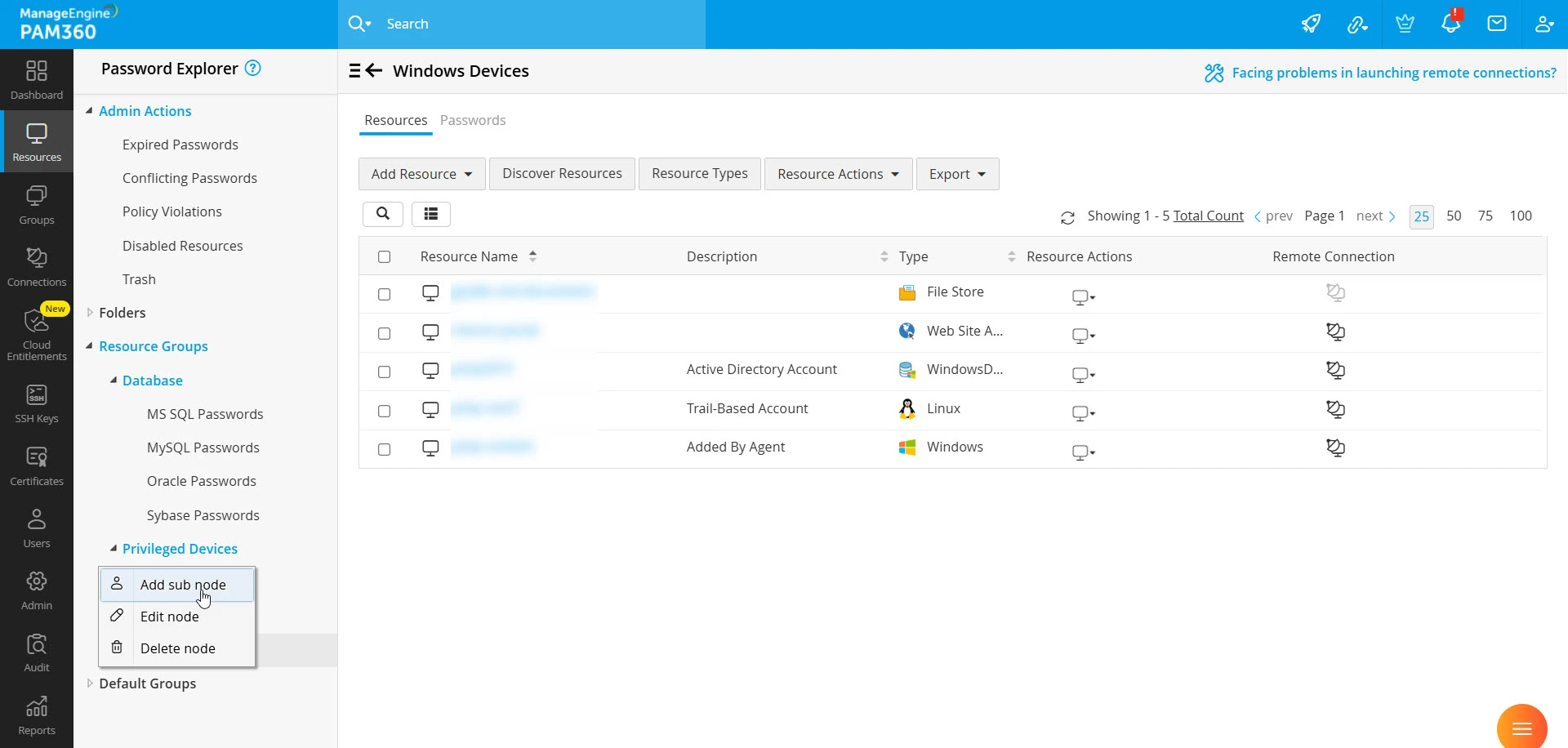Select the checkbox for the Windows row
Screen dimensions: 1568x748
(385, 449)
